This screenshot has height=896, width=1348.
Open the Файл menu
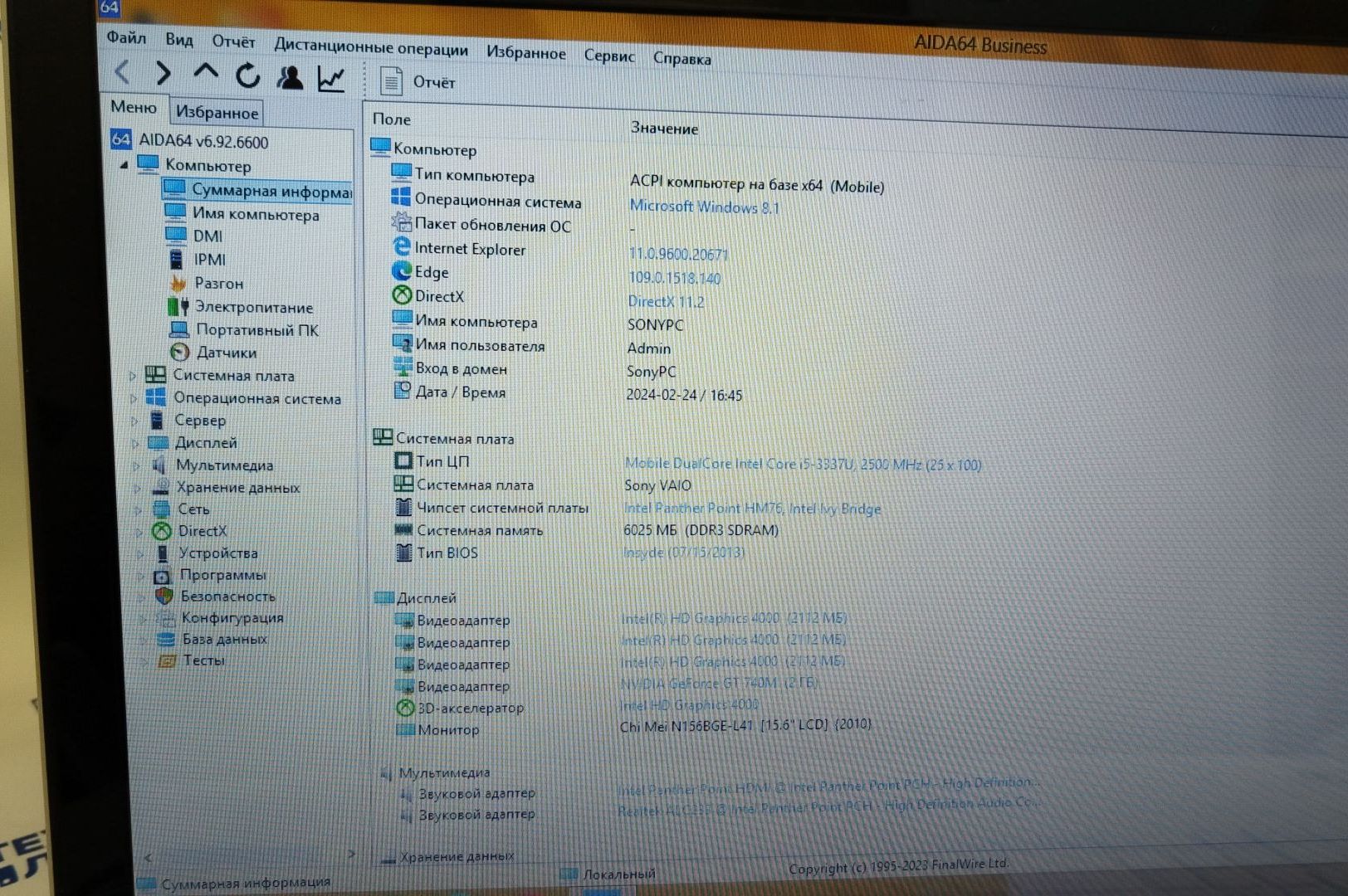pyautogui.click(x=126, y=38)
